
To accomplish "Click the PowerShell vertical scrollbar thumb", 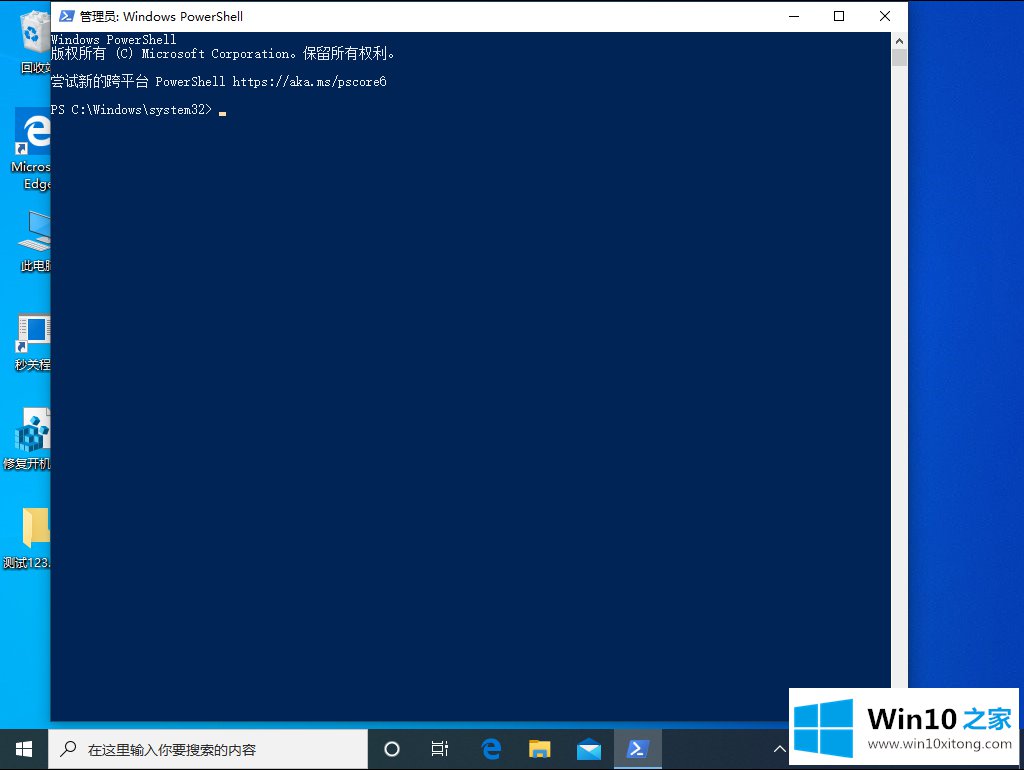I will pos(899,57).
